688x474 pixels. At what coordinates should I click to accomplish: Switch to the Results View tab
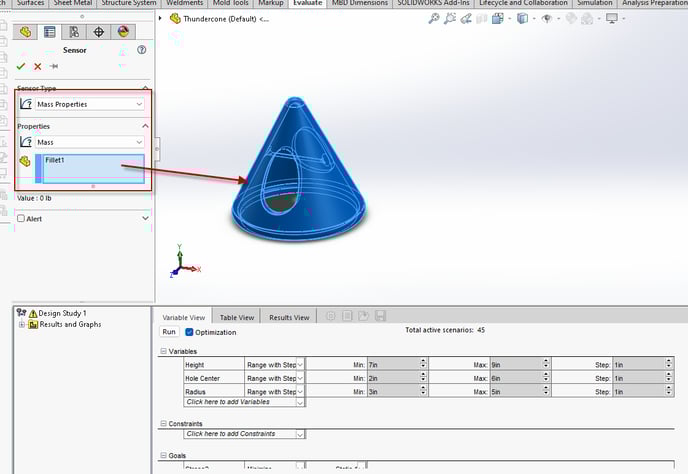point(289,317)
